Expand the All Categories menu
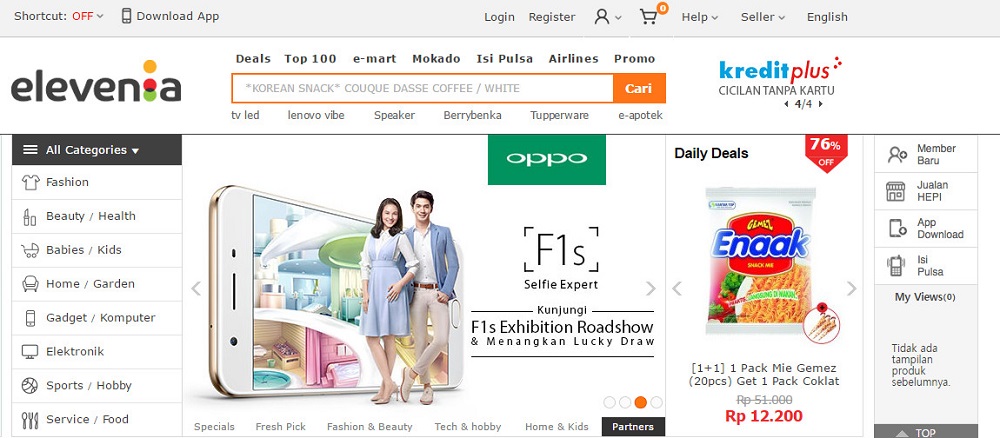Screen dimensions: 1000x438 [96, 150]
